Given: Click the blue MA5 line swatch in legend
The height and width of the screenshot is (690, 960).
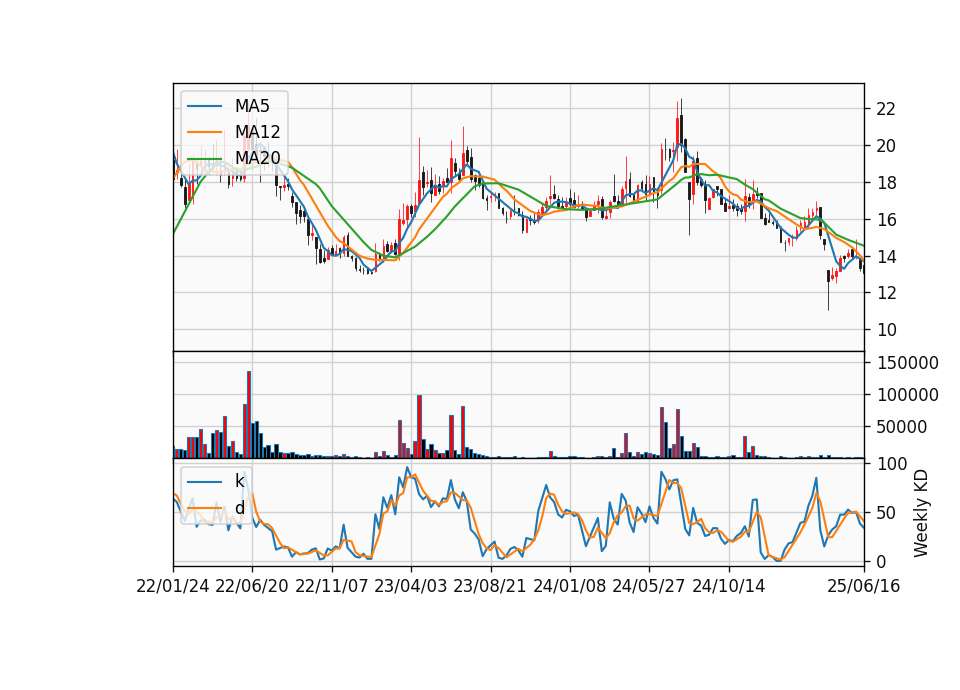Looking at the screenshot, I should tap(204, 106).
